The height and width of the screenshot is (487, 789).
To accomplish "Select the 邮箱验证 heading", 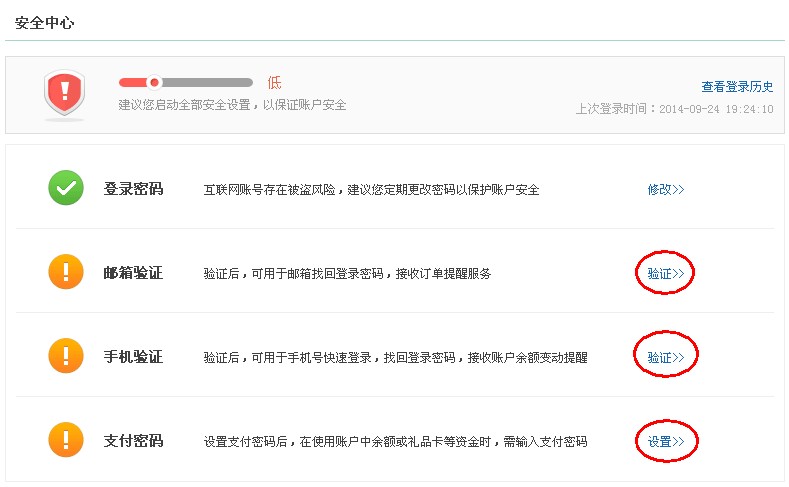I will tap(133, 273).
